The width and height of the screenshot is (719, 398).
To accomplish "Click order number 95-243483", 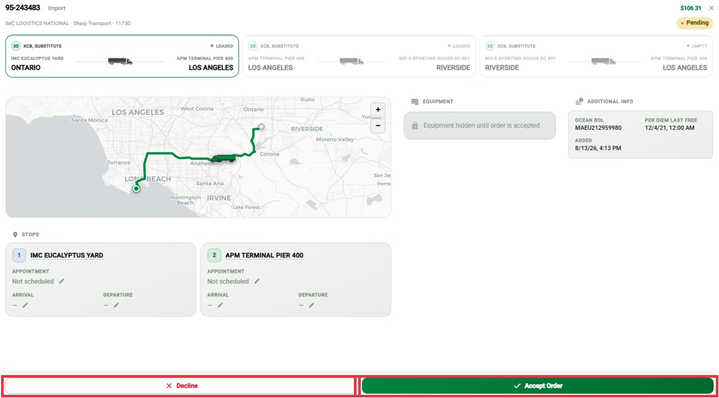I will pyautogui.click(x=23, y=8).
